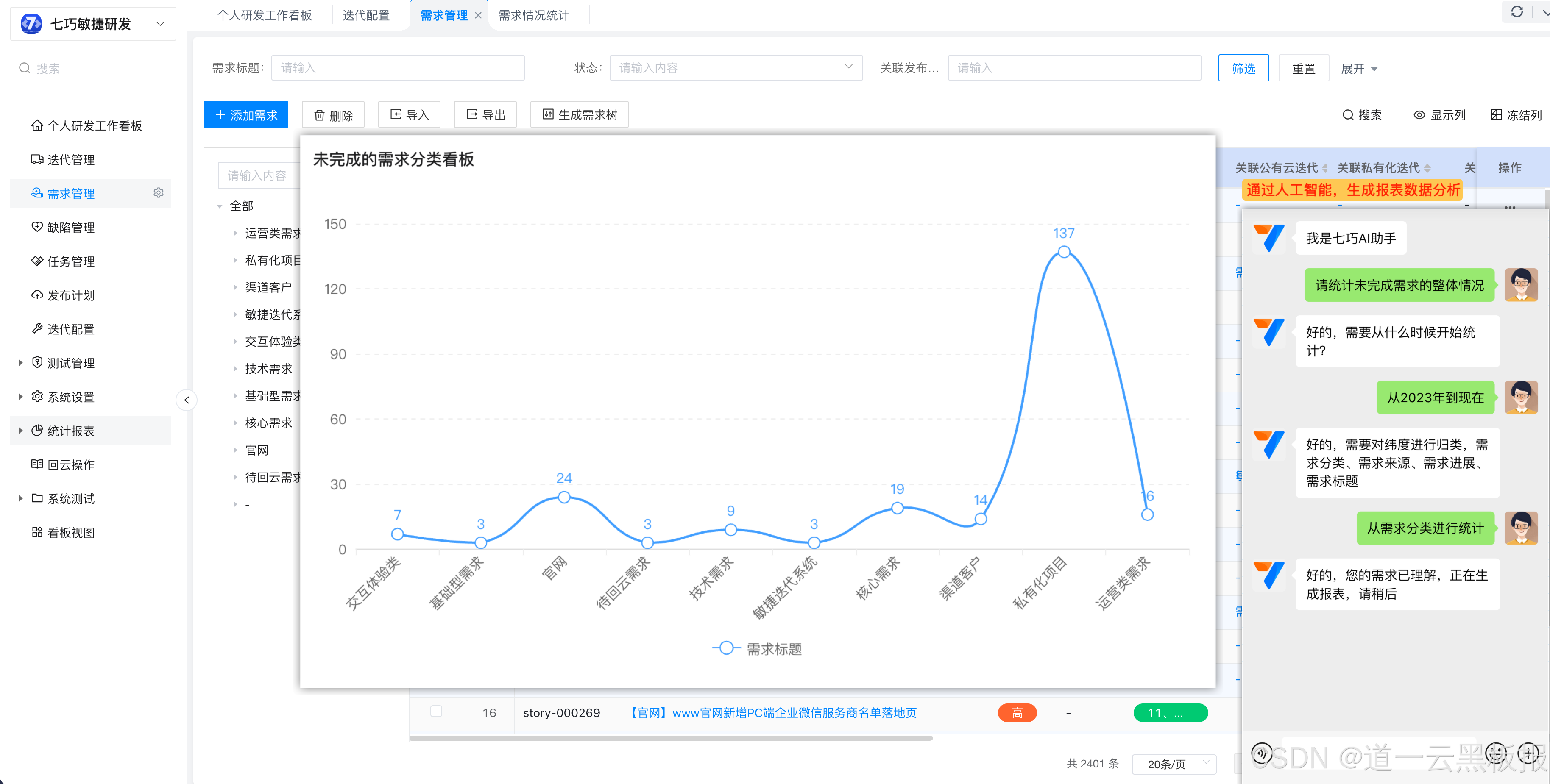The height and width of the screenshot is (784, 1550).
Task: Check the story-000269 row checkbox
Action: (436, 712)
